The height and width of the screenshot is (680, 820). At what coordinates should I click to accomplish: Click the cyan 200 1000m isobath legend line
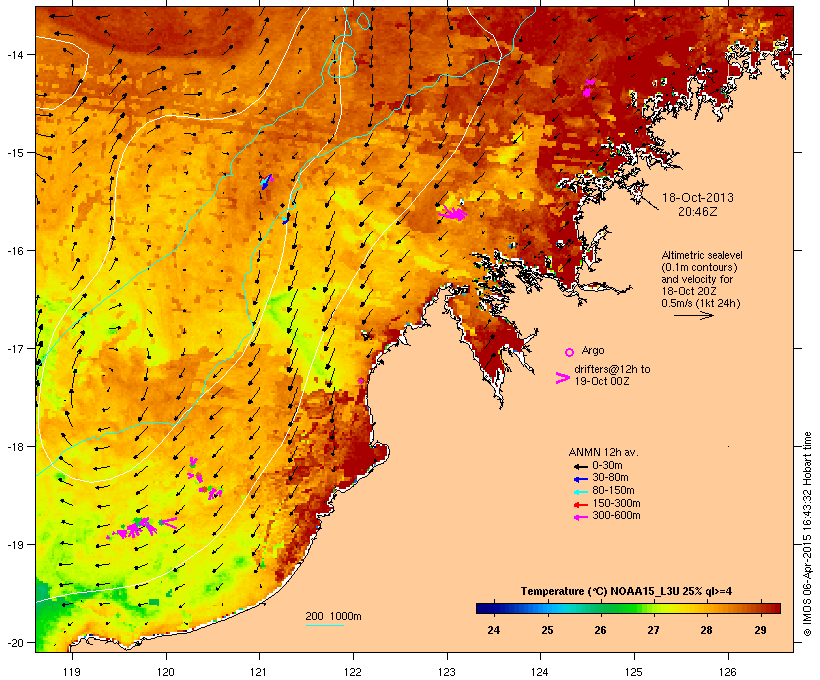324,625
